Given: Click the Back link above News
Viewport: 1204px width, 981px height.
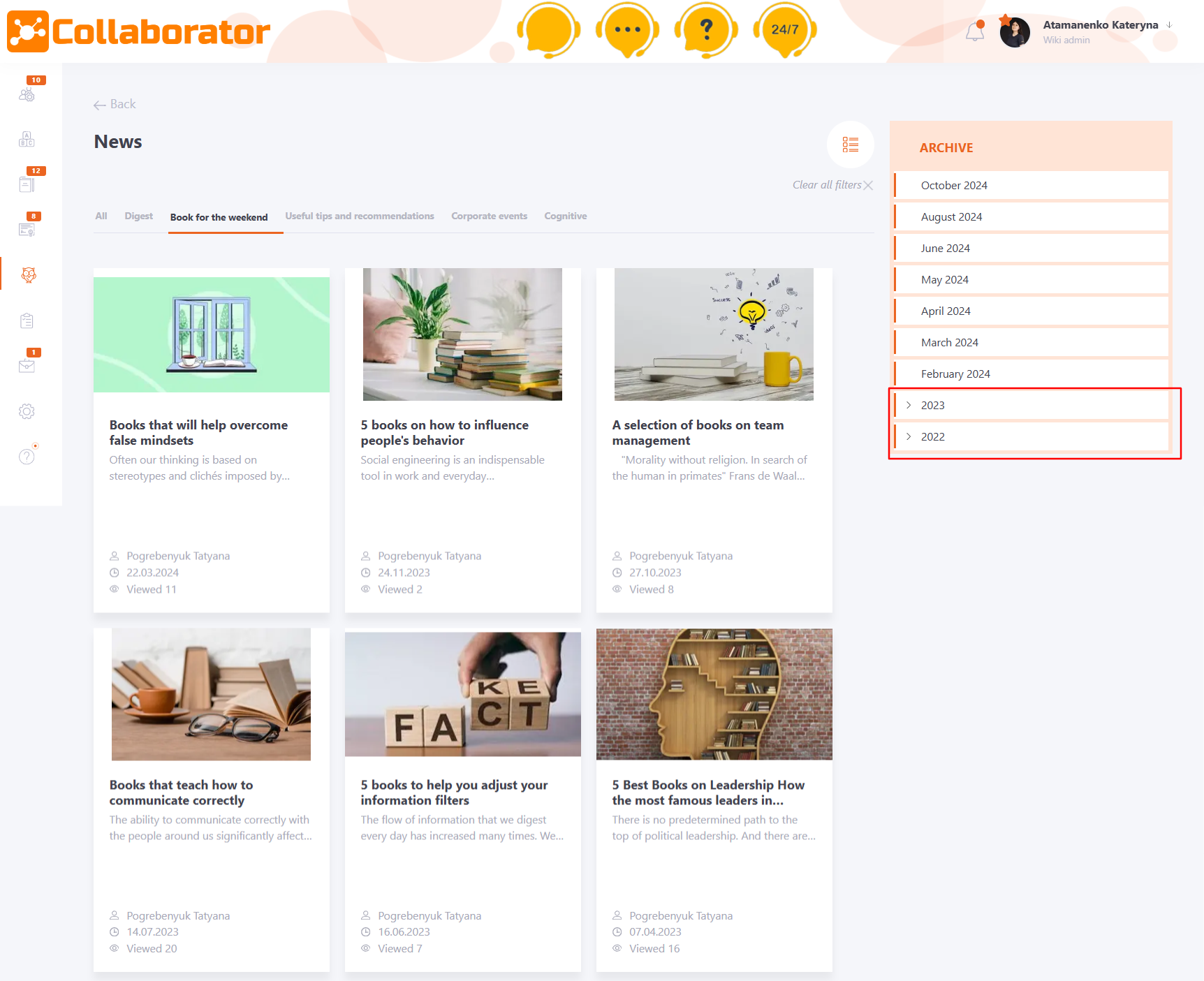Looking at the screenshot, I should [115, 103].
